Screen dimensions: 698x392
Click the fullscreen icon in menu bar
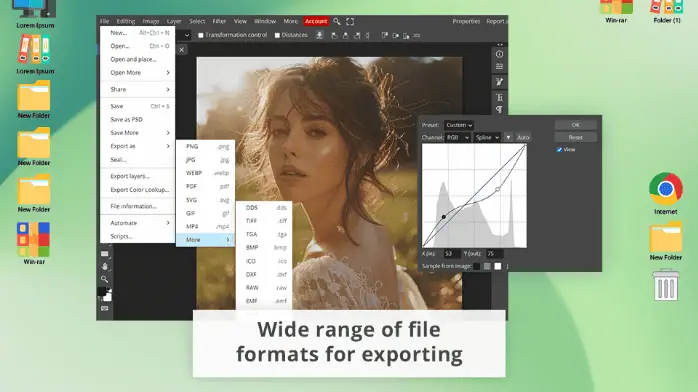point(350,21)
